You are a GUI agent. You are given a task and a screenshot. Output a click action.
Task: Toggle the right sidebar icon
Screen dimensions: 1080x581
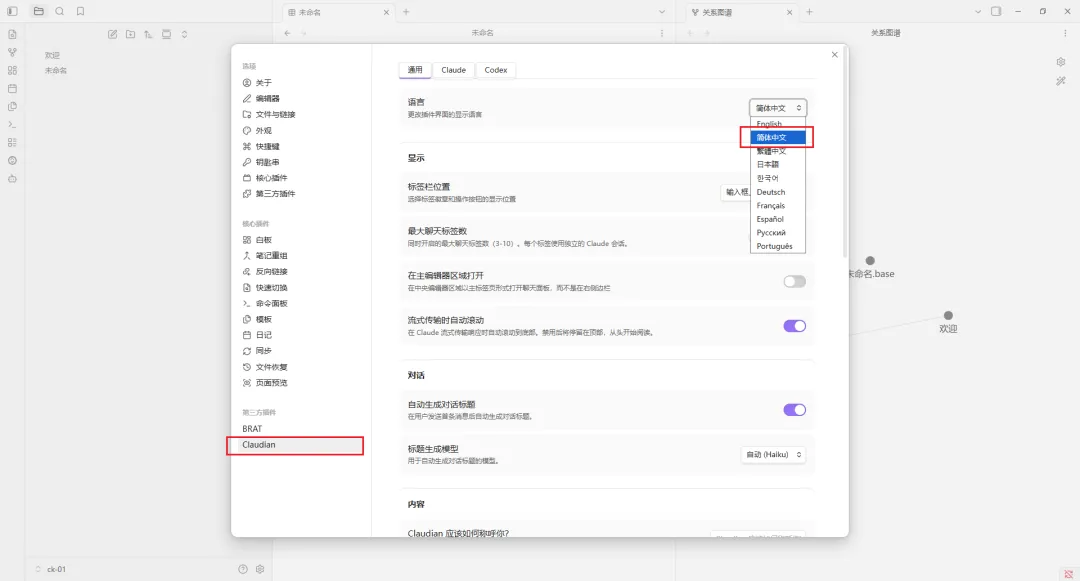pos(996,12)
